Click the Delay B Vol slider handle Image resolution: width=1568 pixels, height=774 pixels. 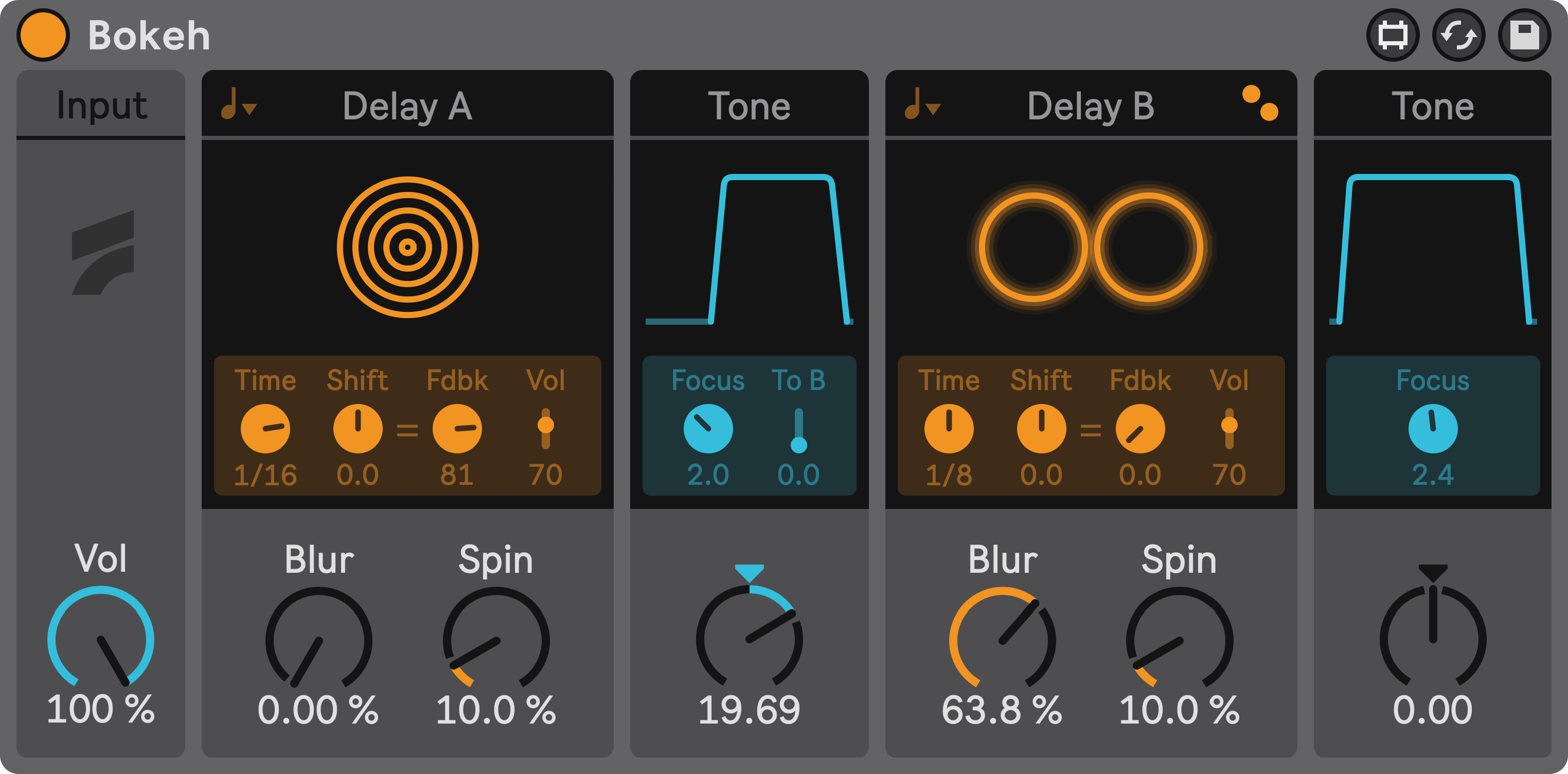click(1229, 425)
